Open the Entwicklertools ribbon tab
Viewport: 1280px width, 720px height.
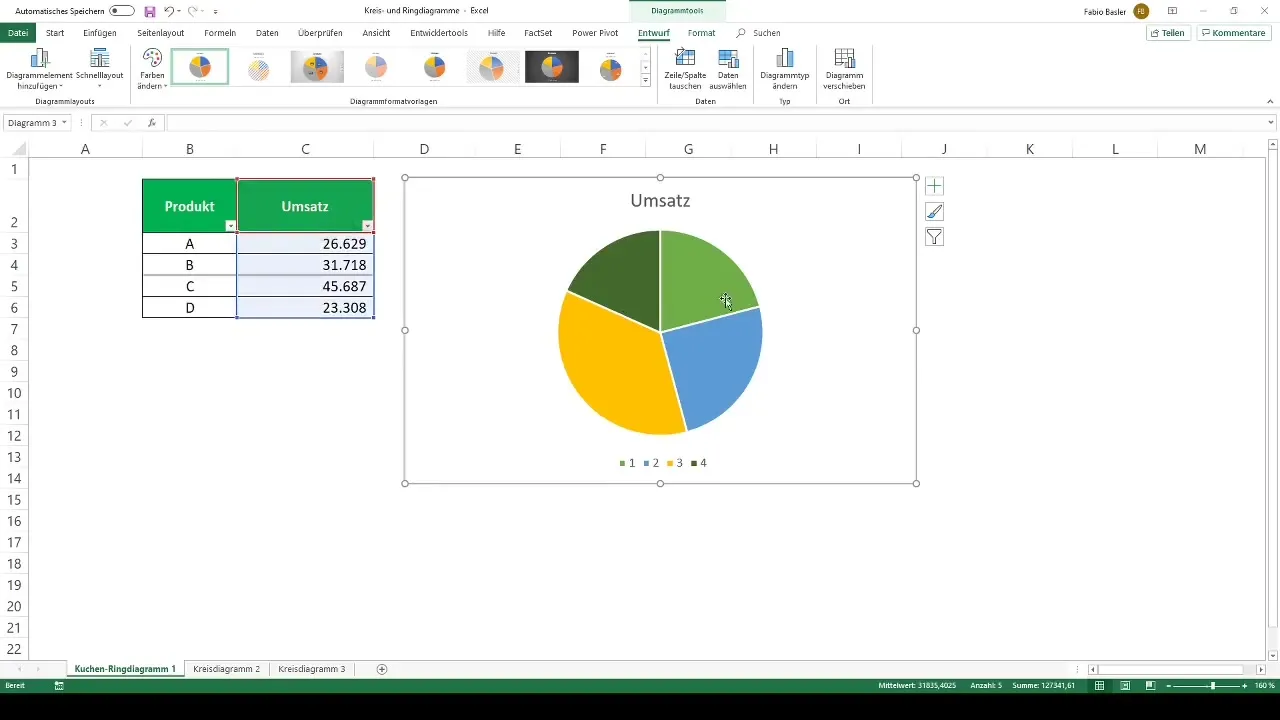(x=439, y=33)
